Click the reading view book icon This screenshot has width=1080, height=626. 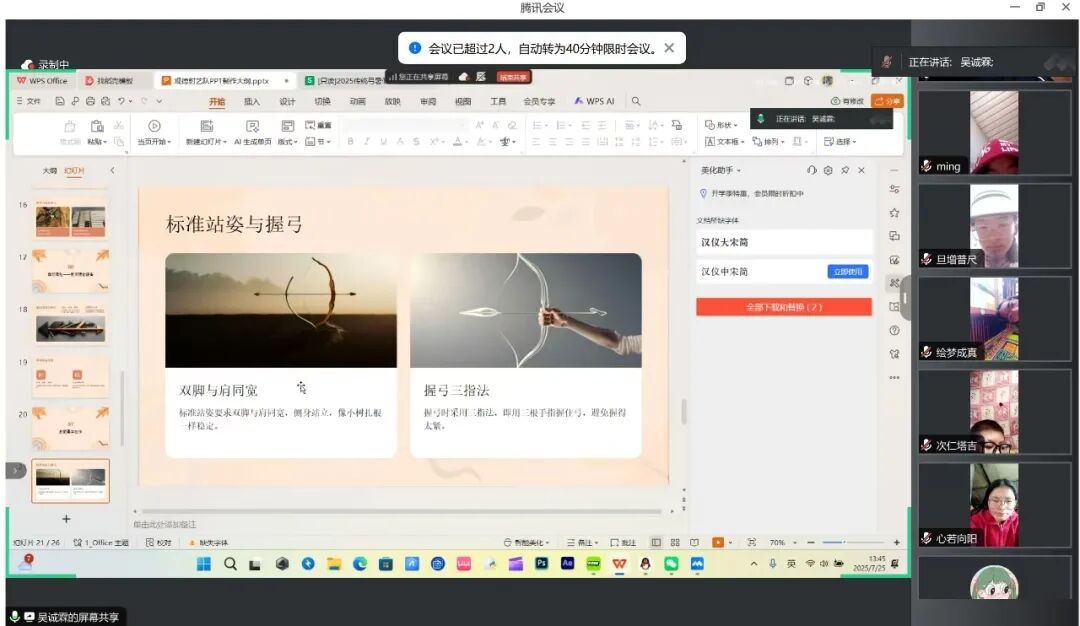click(694, 543)
